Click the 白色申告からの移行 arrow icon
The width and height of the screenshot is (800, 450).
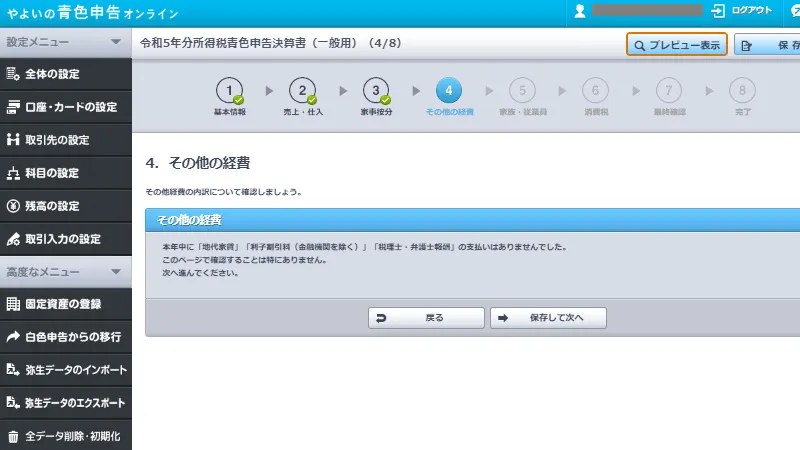13,336
